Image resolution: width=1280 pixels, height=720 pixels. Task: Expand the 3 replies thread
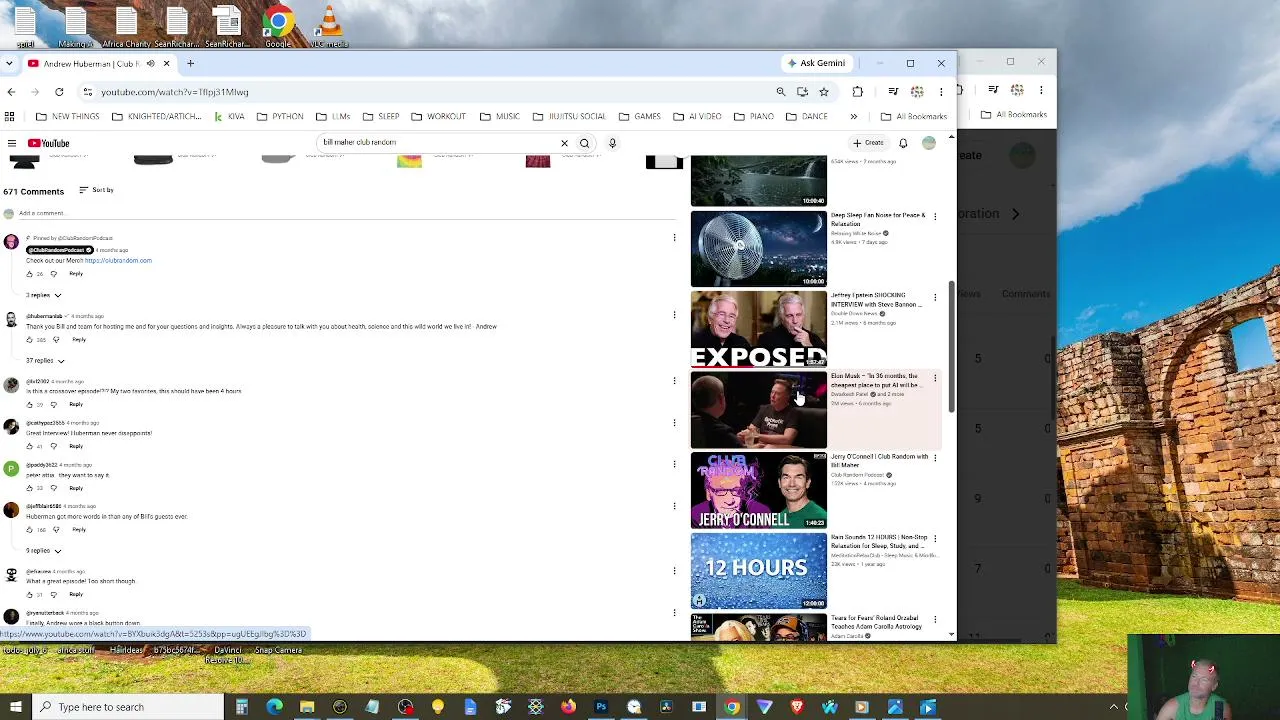(x=44, y=296)
